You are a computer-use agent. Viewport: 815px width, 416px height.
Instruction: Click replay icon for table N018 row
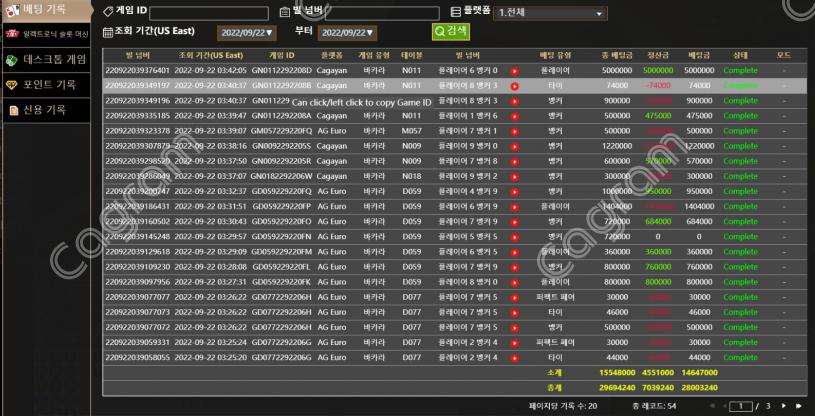[x=514, y=176]
